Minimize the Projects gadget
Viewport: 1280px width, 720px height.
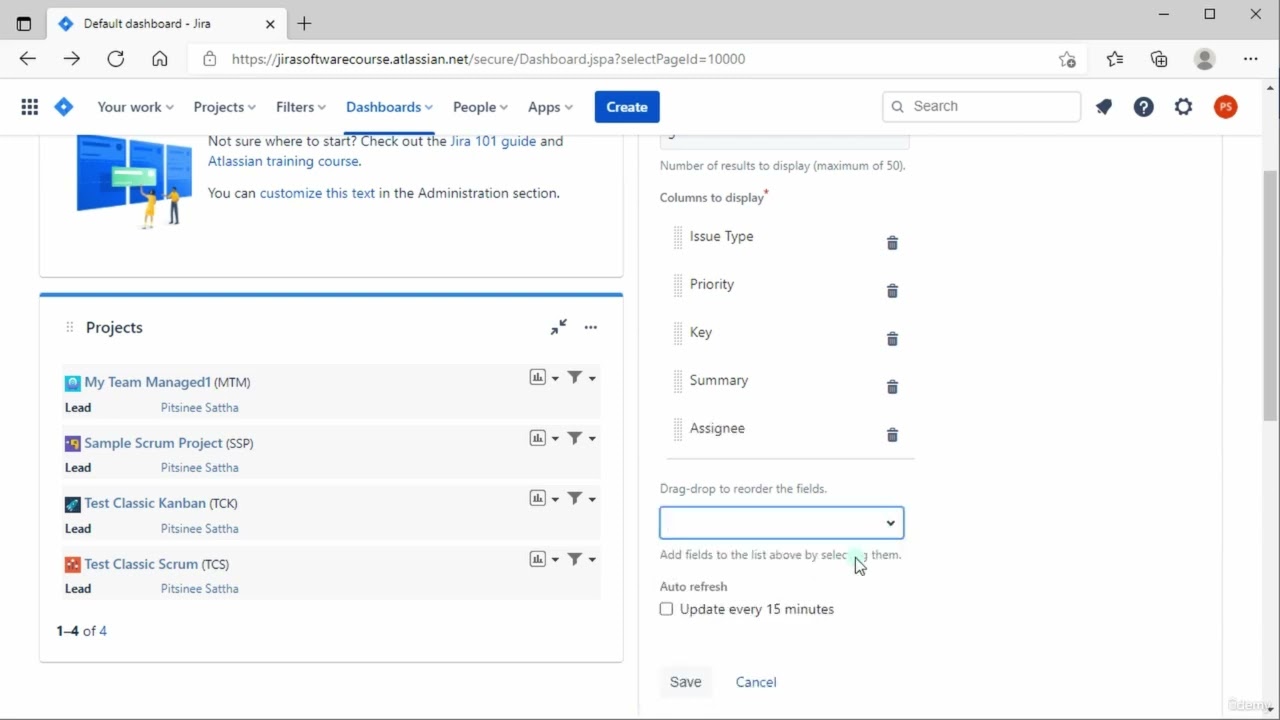pyautogui.click(x=559, y=327)
